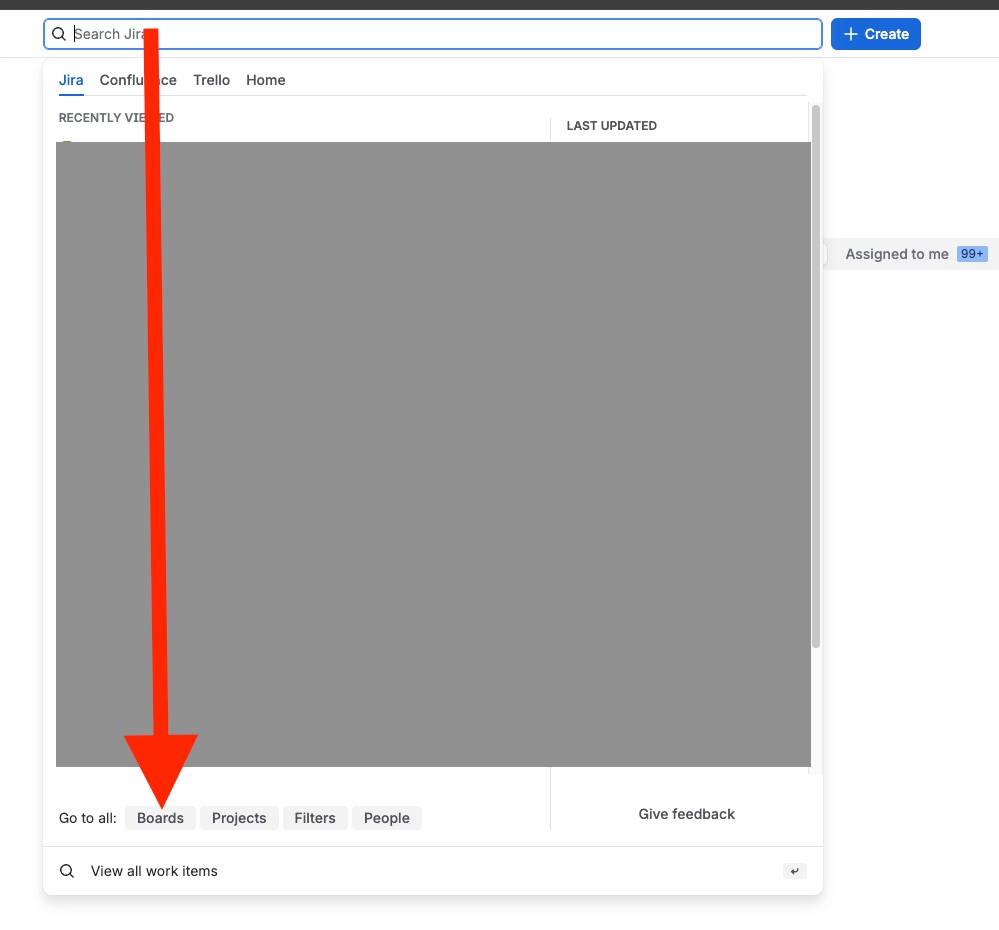This screenshot has width=999, height=930.
Task: Click the Give feedback link
Action: [686, 814]
